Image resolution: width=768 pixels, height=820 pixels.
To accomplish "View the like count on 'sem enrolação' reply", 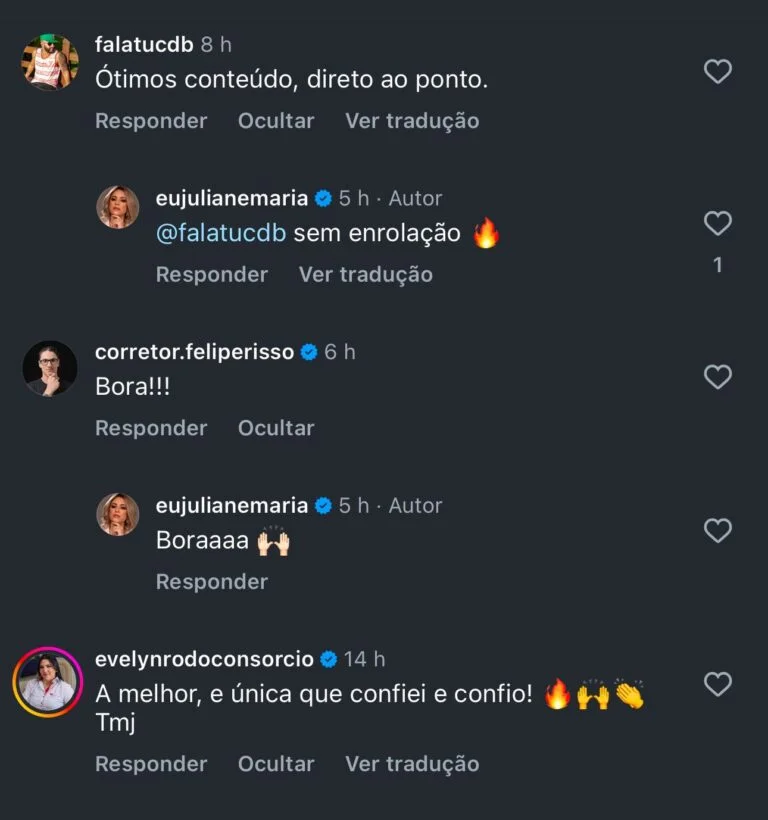I will tap(717, 265).
